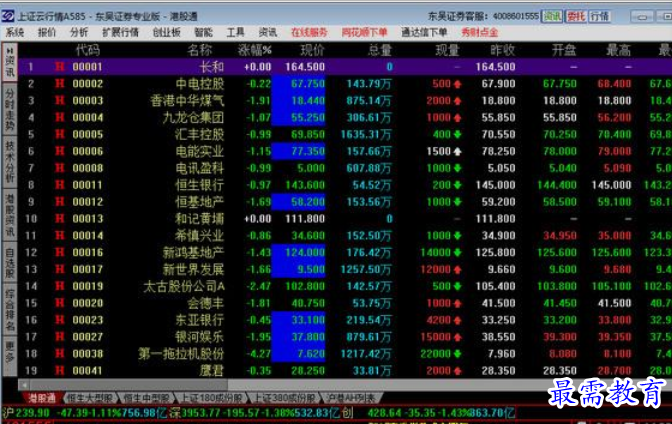Open the red 在线服务 menu

[x=309, y=32]
